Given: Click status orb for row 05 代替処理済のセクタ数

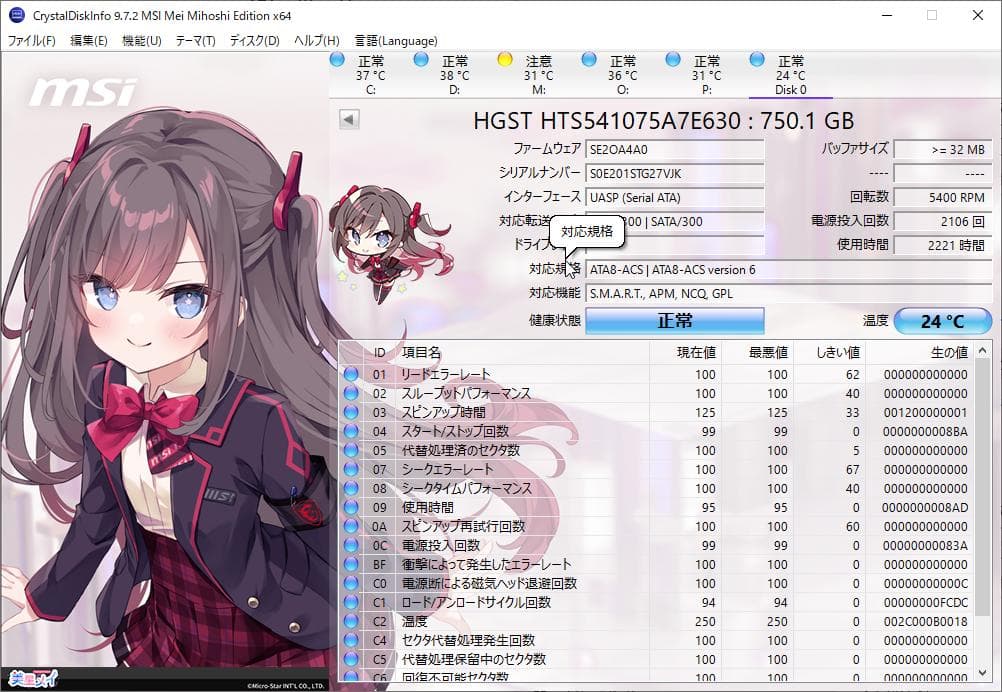Looking at the screenshot, I should (351, 450).
